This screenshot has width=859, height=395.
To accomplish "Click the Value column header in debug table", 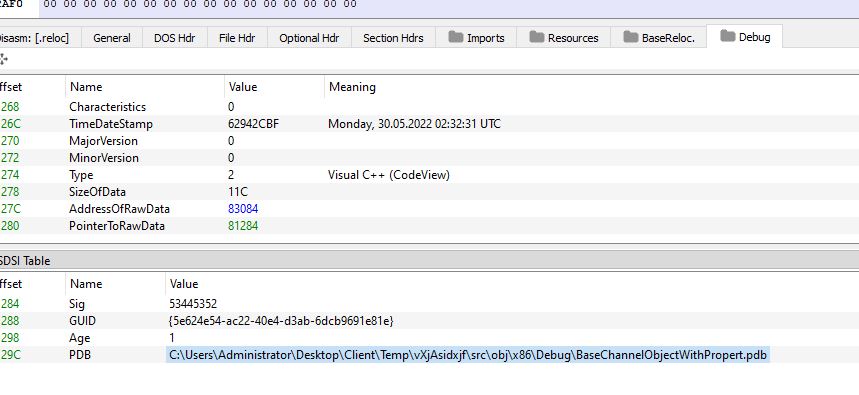I will pyautogui.click(x=243, y=87).
